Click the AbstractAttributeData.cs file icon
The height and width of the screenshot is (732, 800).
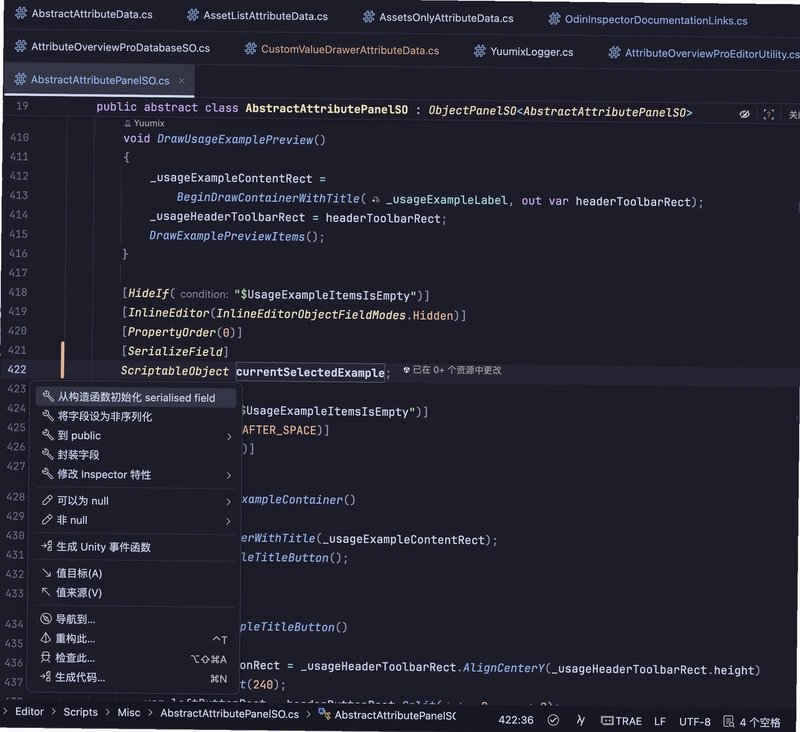21,13
